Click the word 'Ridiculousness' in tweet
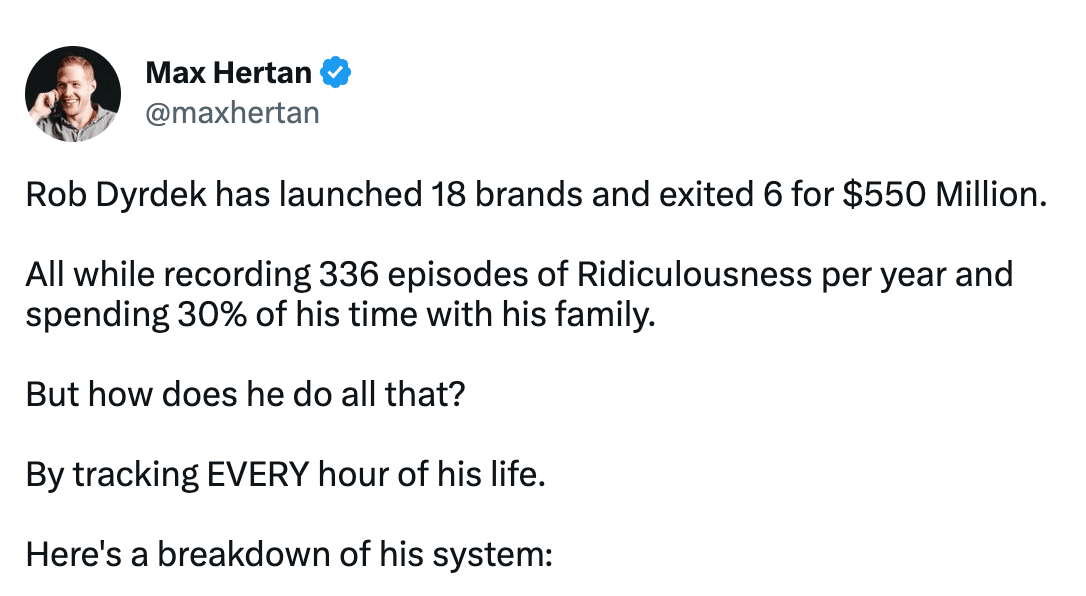The width and height of the screenshot is (1086, 596). [694, 274]
